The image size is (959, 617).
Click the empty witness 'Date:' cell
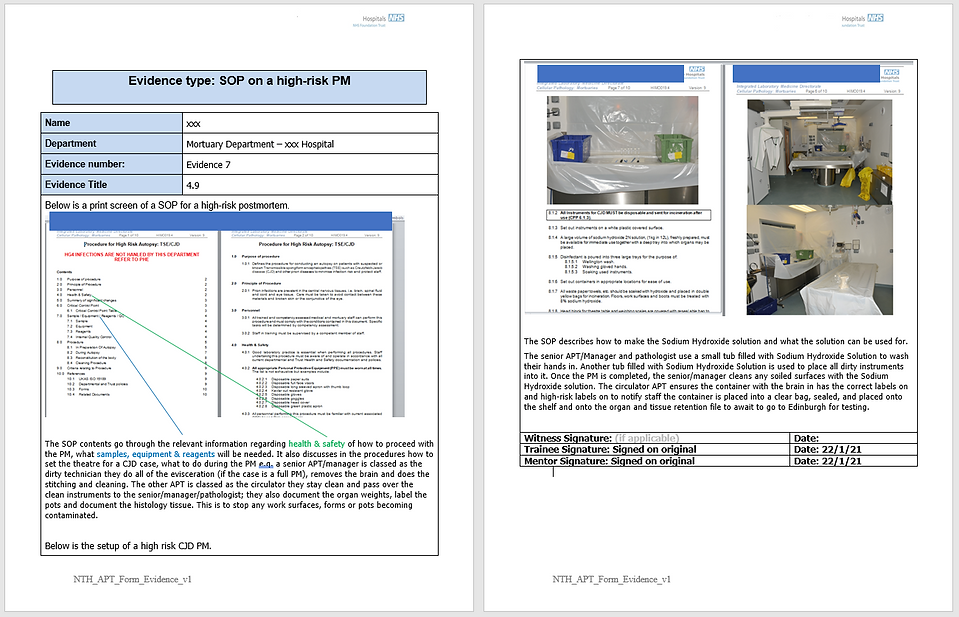[x=853, y=438]
